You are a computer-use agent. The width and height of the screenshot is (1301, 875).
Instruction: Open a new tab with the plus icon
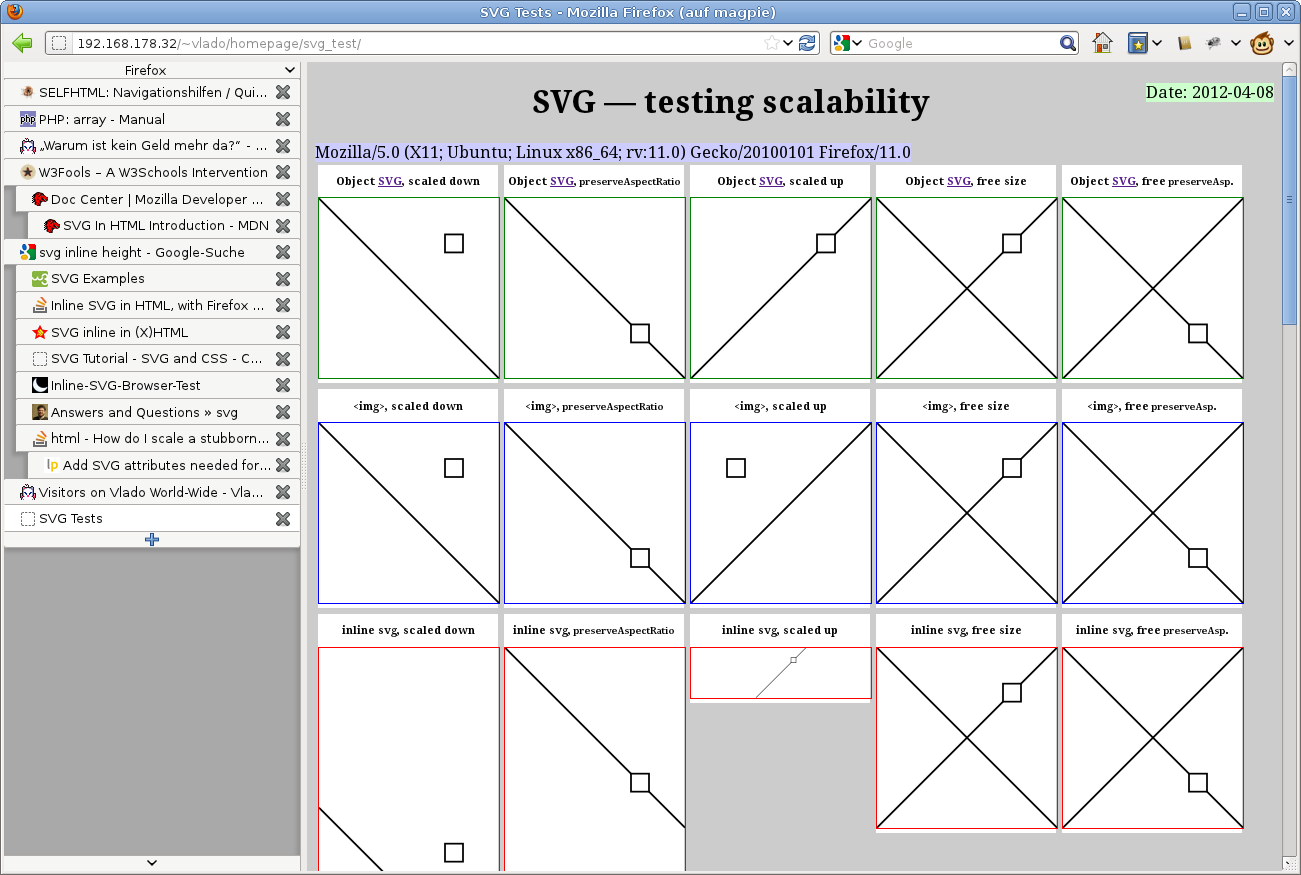[x=152, y=540]
